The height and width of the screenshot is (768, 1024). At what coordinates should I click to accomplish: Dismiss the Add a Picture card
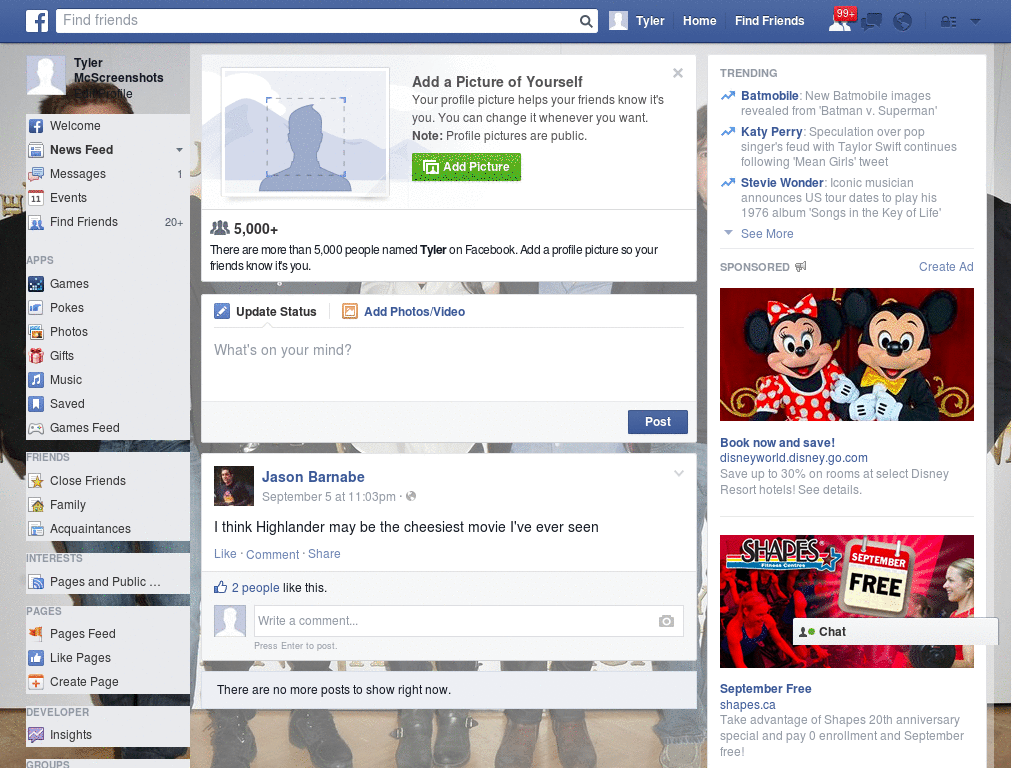coord(678,73)
